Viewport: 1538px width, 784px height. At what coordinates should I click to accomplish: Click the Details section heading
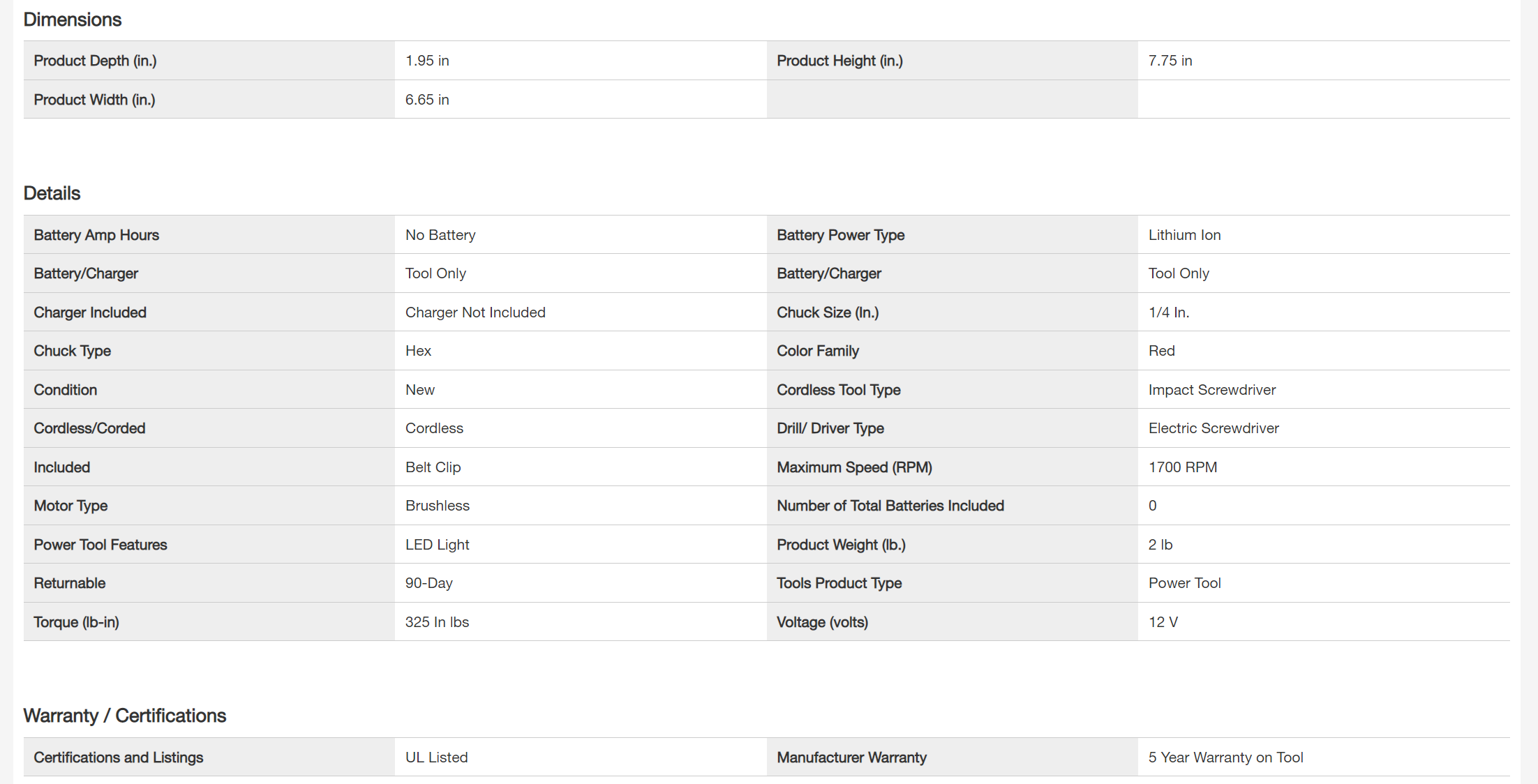point(52,193)
